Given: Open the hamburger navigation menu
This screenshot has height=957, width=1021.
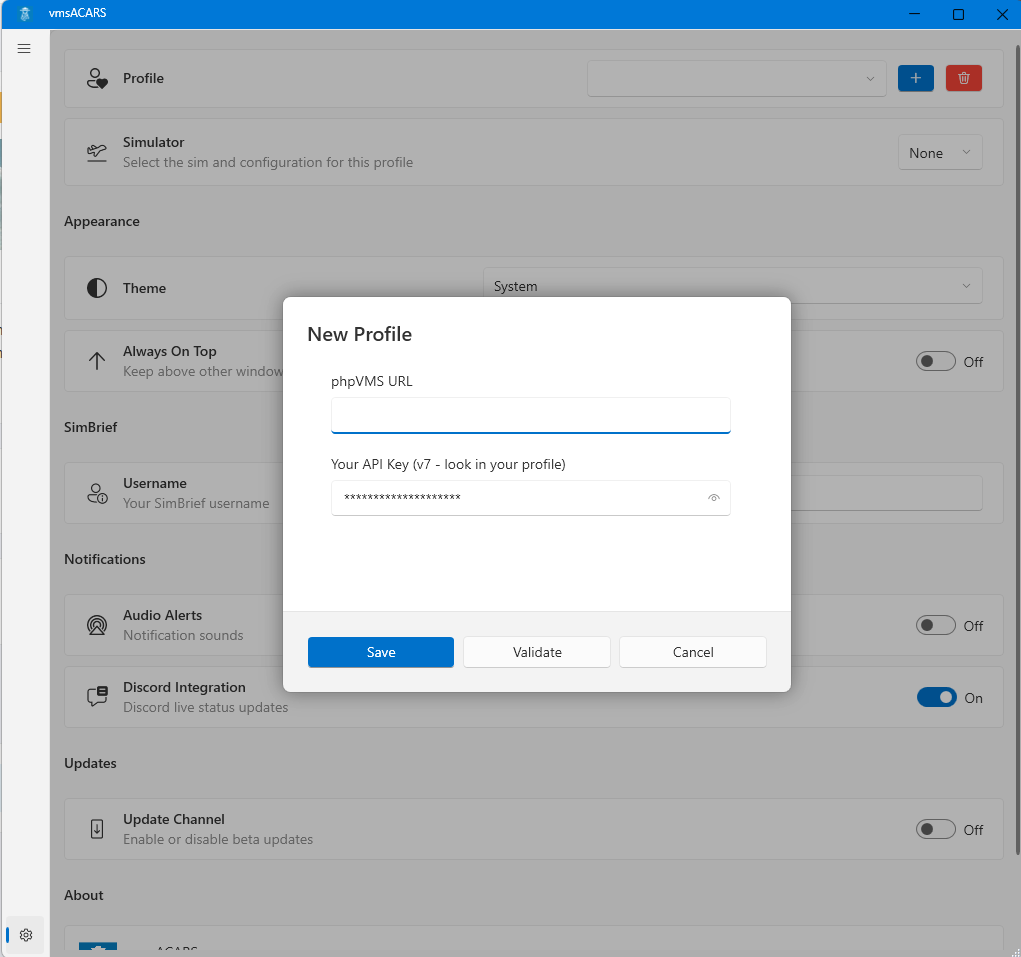Looking at the screenshot, I should tap(24, 48).
